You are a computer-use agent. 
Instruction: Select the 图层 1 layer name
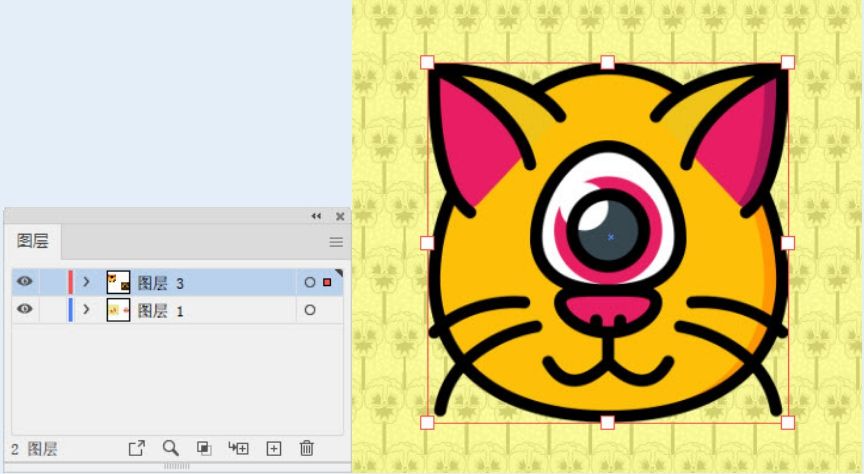[160, 311]
